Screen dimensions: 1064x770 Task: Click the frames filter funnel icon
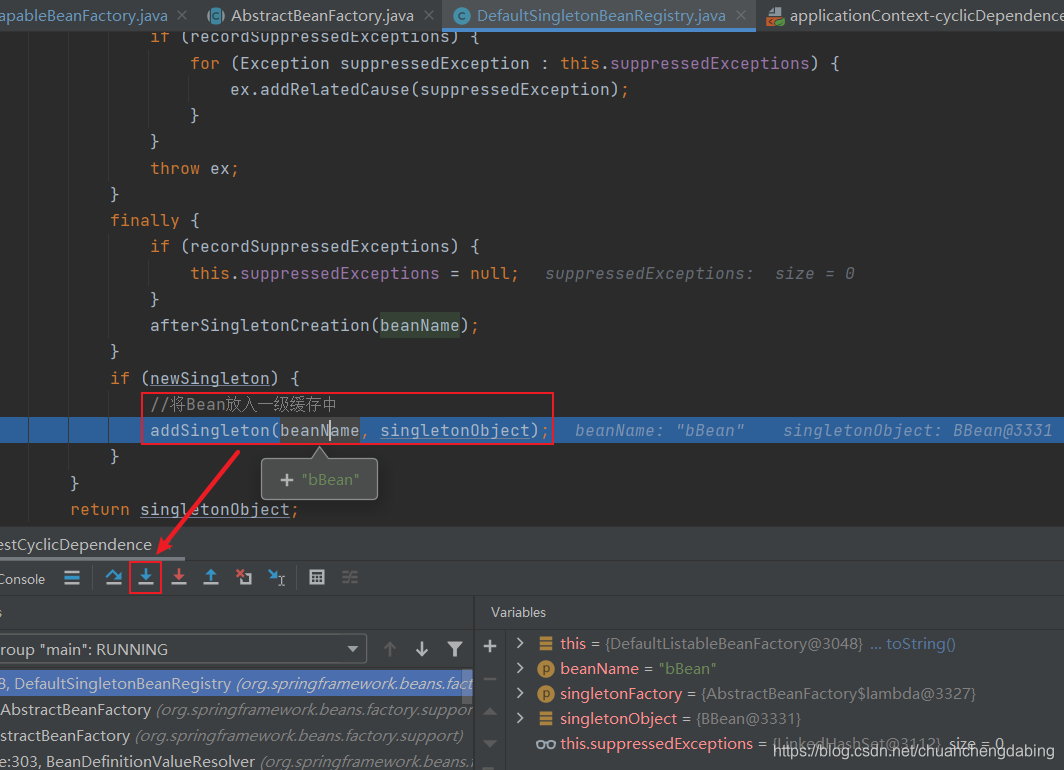coord(455,649)
